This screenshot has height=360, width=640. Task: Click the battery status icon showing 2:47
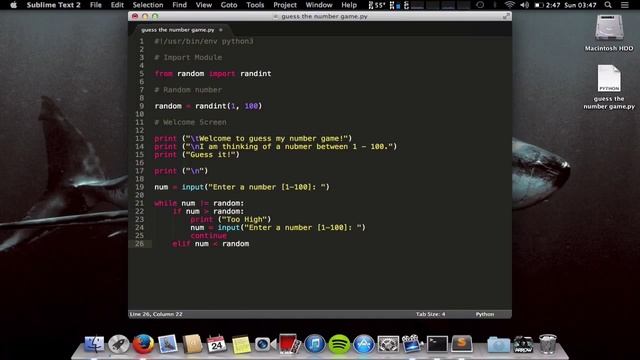(547, 5)
